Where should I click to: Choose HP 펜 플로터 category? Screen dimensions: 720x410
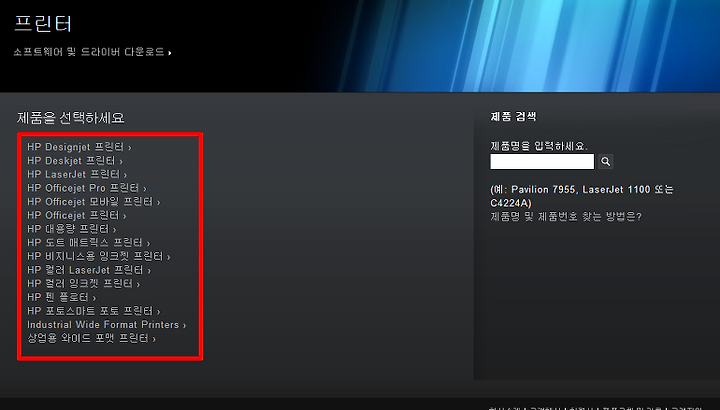pos(62,297)
